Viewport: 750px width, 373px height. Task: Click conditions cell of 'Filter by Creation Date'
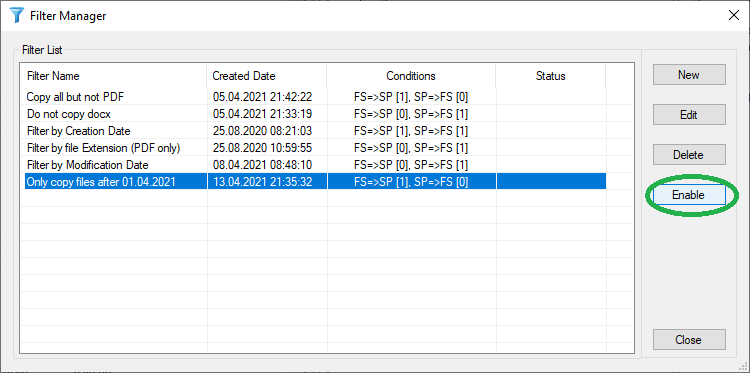click(x=411, y=131)
